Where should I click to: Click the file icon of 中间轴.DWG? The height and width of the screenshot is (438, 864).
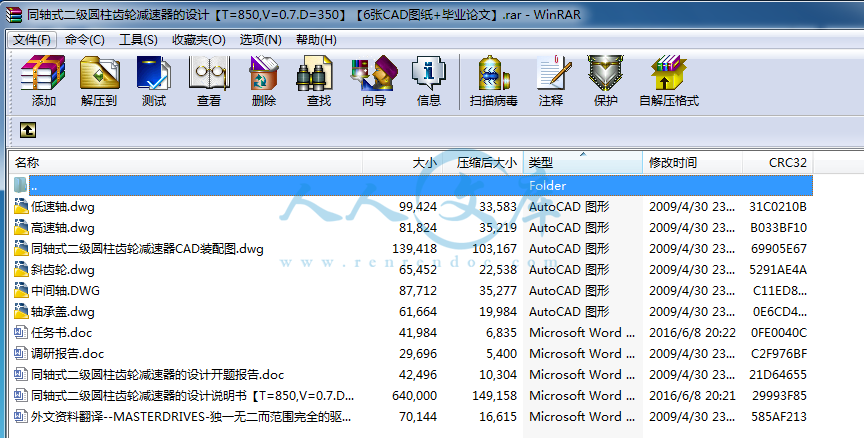pyautogui.click(x=21, y=290)
